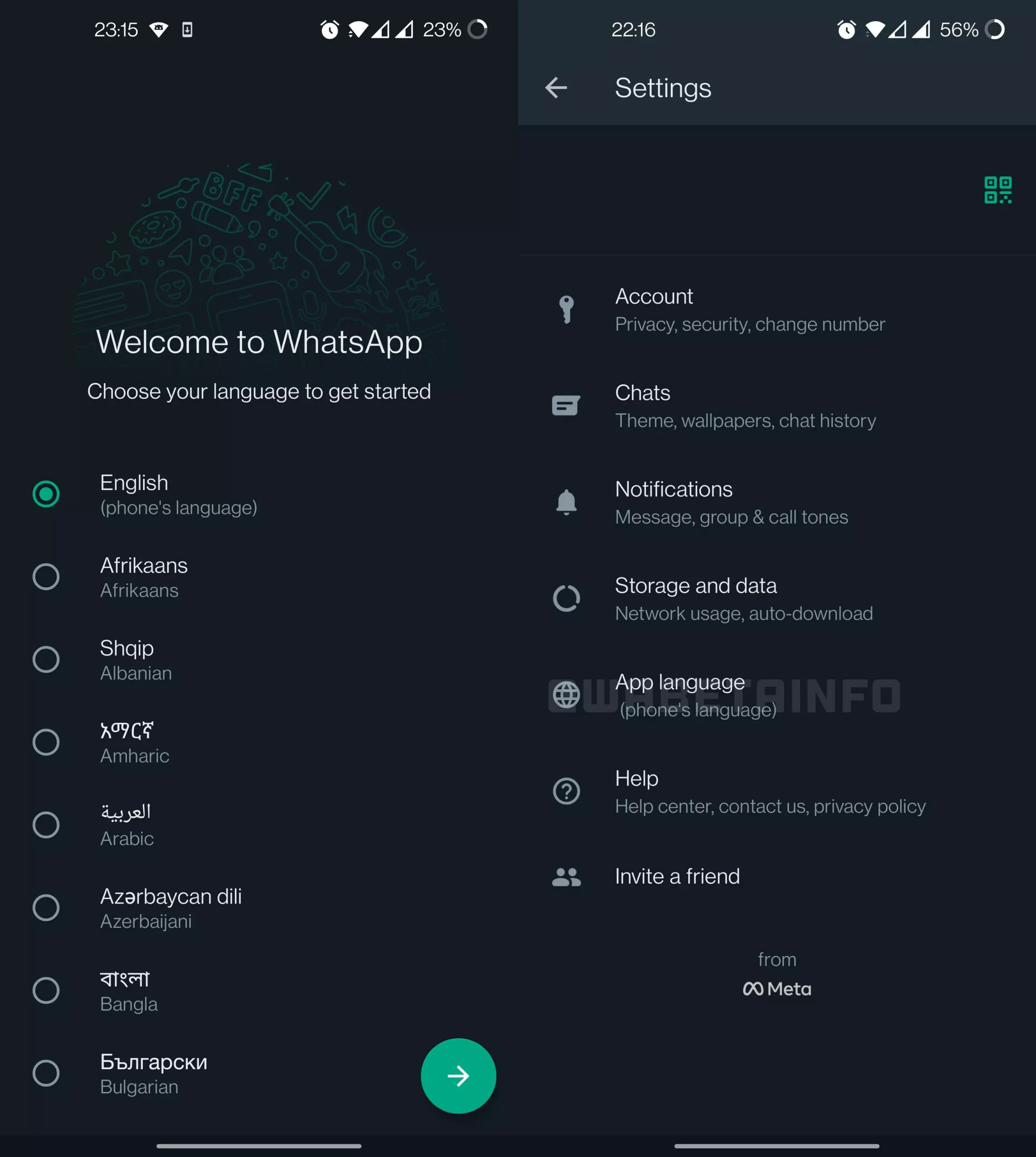Click the Help question mark icon
1036x1157 pixels.
coord(566,791)
